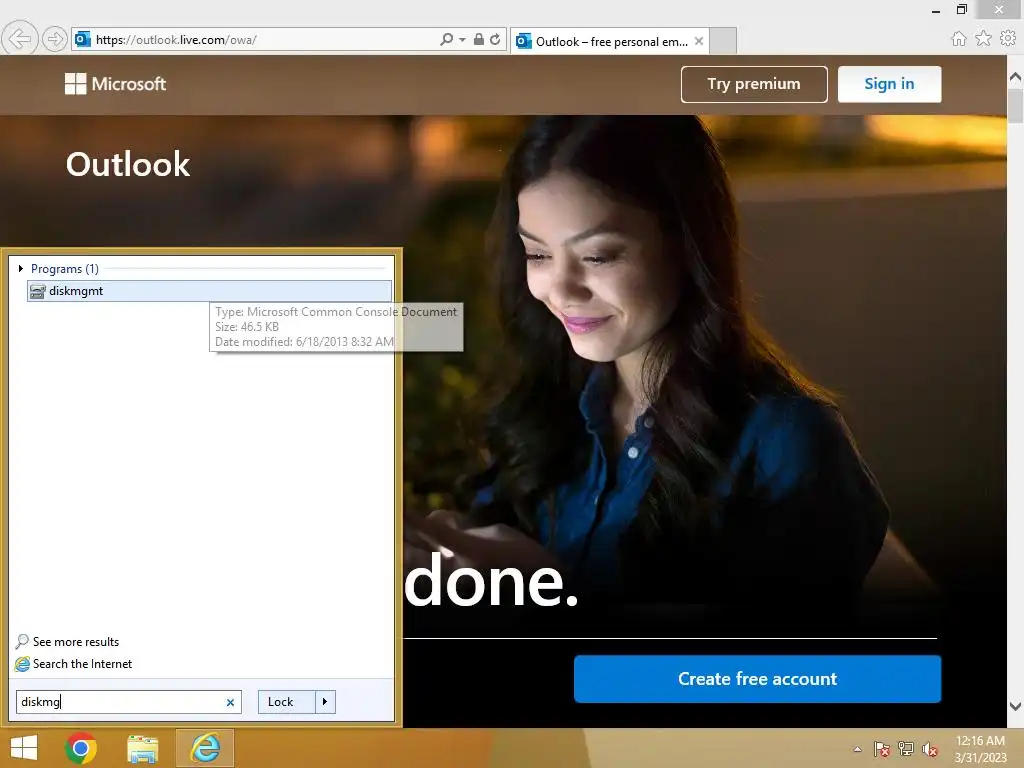Click the browser Home icon
Image resolution: width=1024 pixels, height=768 pixels.
[959, 39]
